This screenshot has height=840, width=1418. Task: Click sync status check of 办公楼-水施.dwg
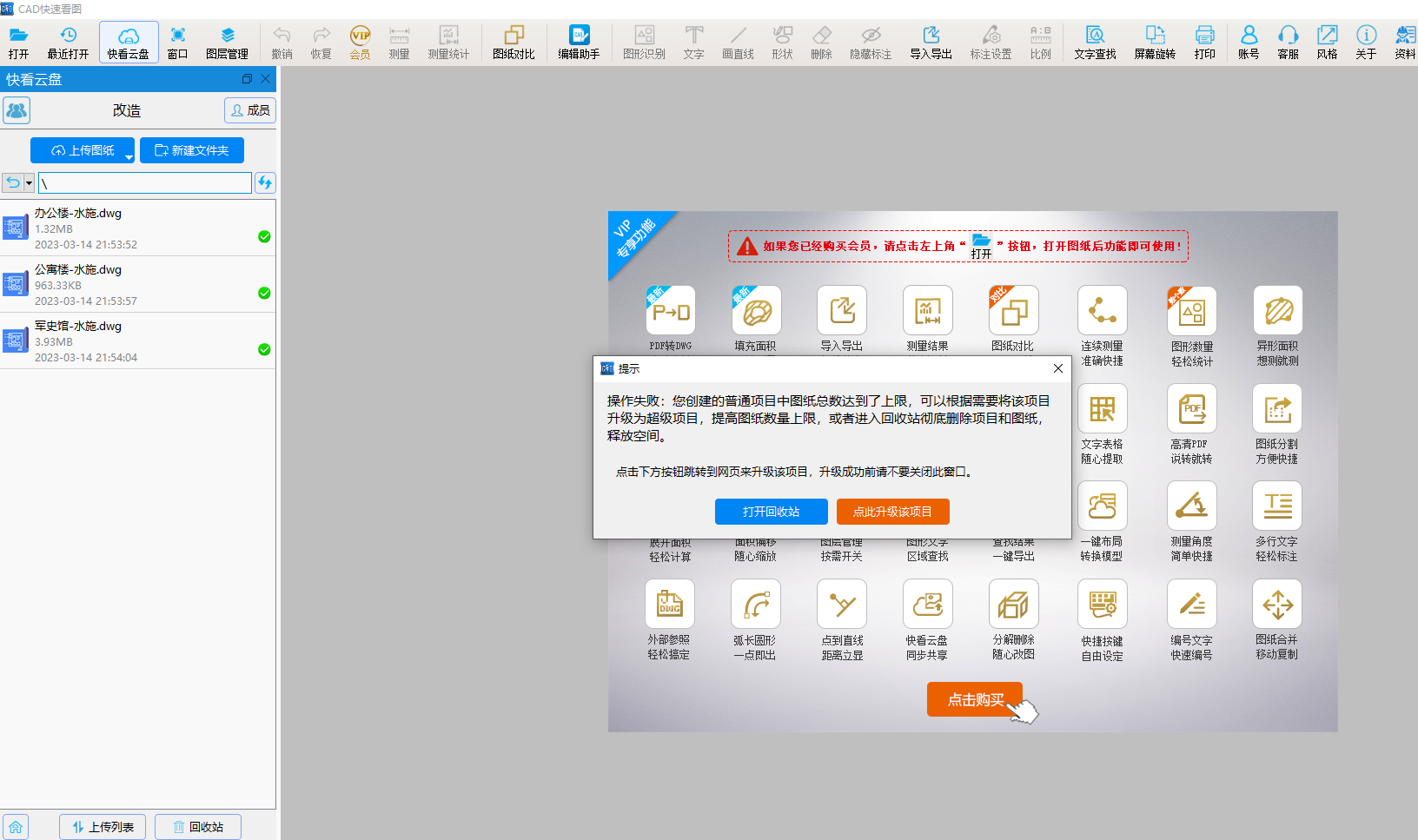pyautogui.click(x=264, y=236)
